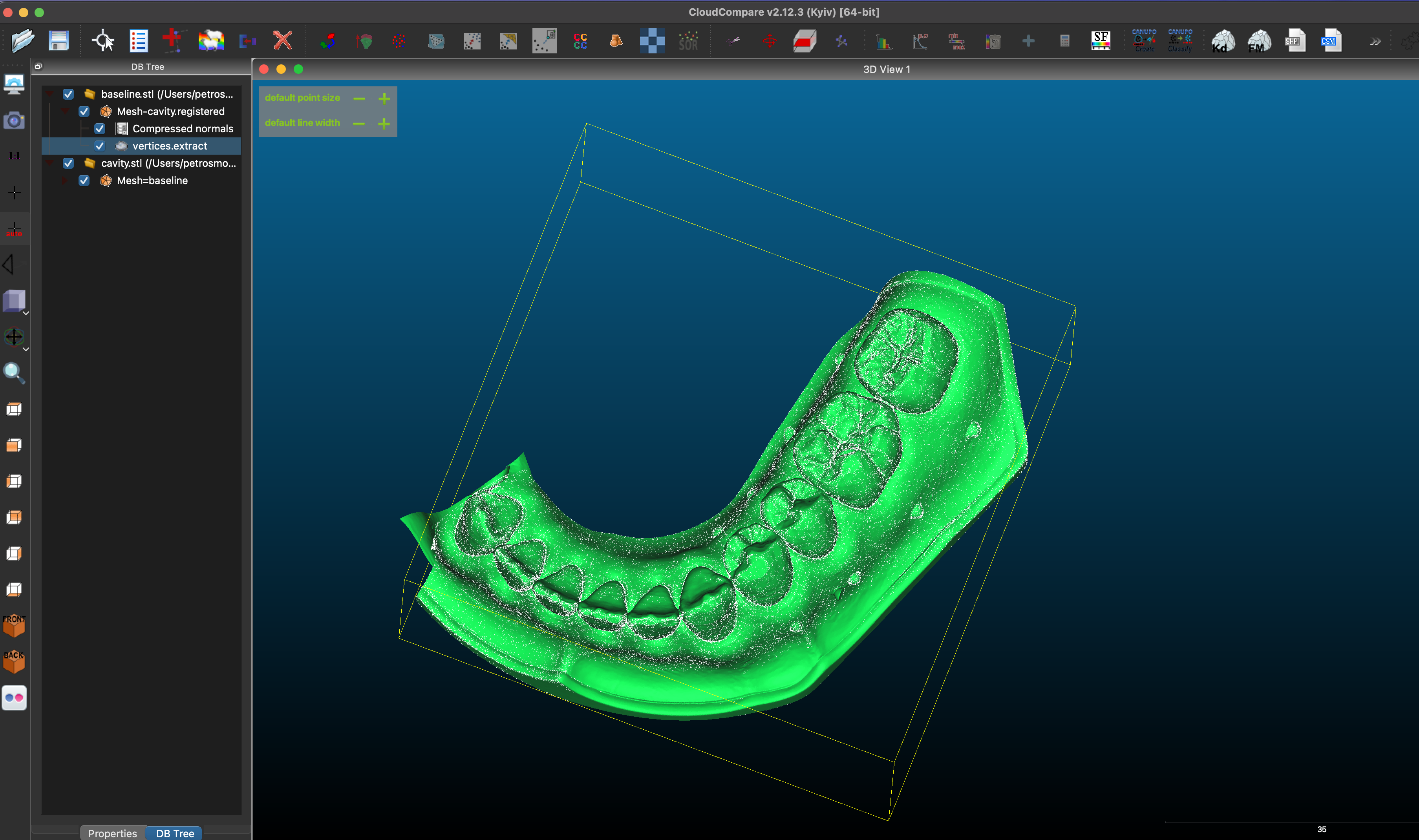Uncheck the vertices.extract checkbox
The image size is (1419, 840).
pyautogui.click(x=100, y=146)
